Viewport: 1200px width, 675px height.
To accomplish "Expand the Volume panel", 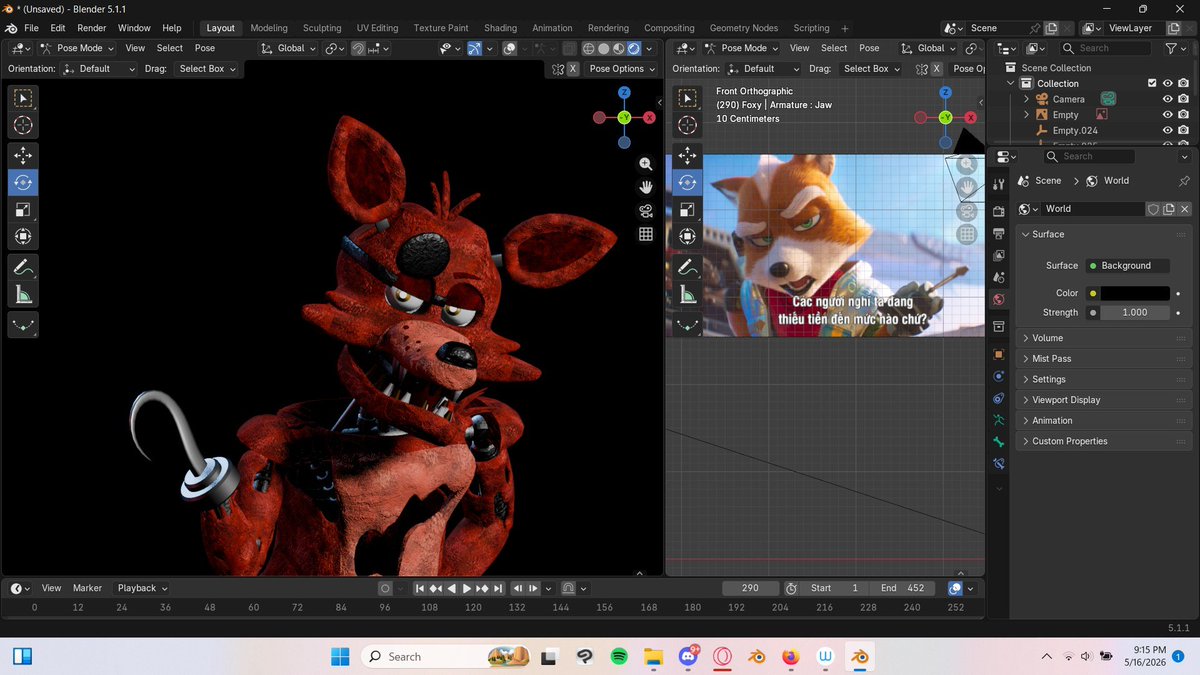I will pyautogui.click(x=1103, y=338).
